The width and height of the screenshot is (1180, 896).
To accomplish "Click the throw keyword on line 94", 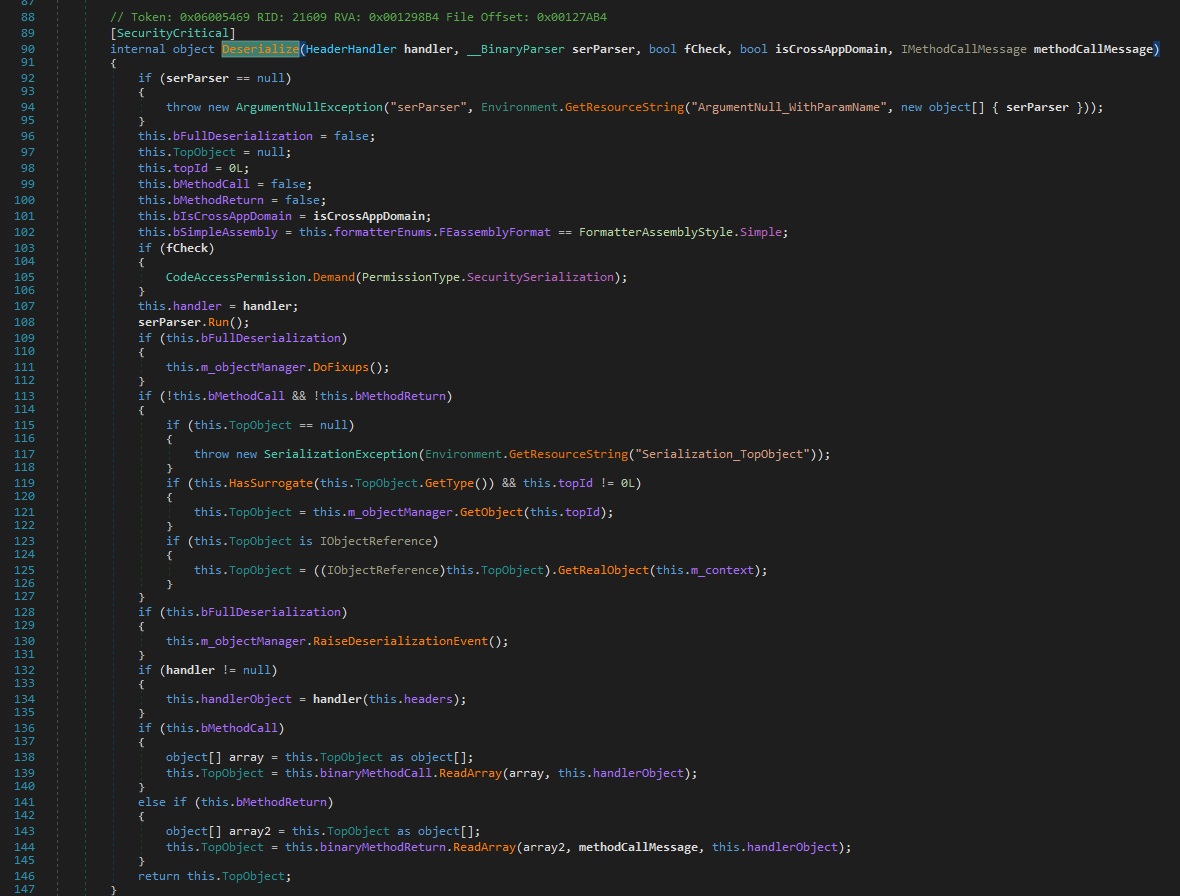I will point(184,107).
